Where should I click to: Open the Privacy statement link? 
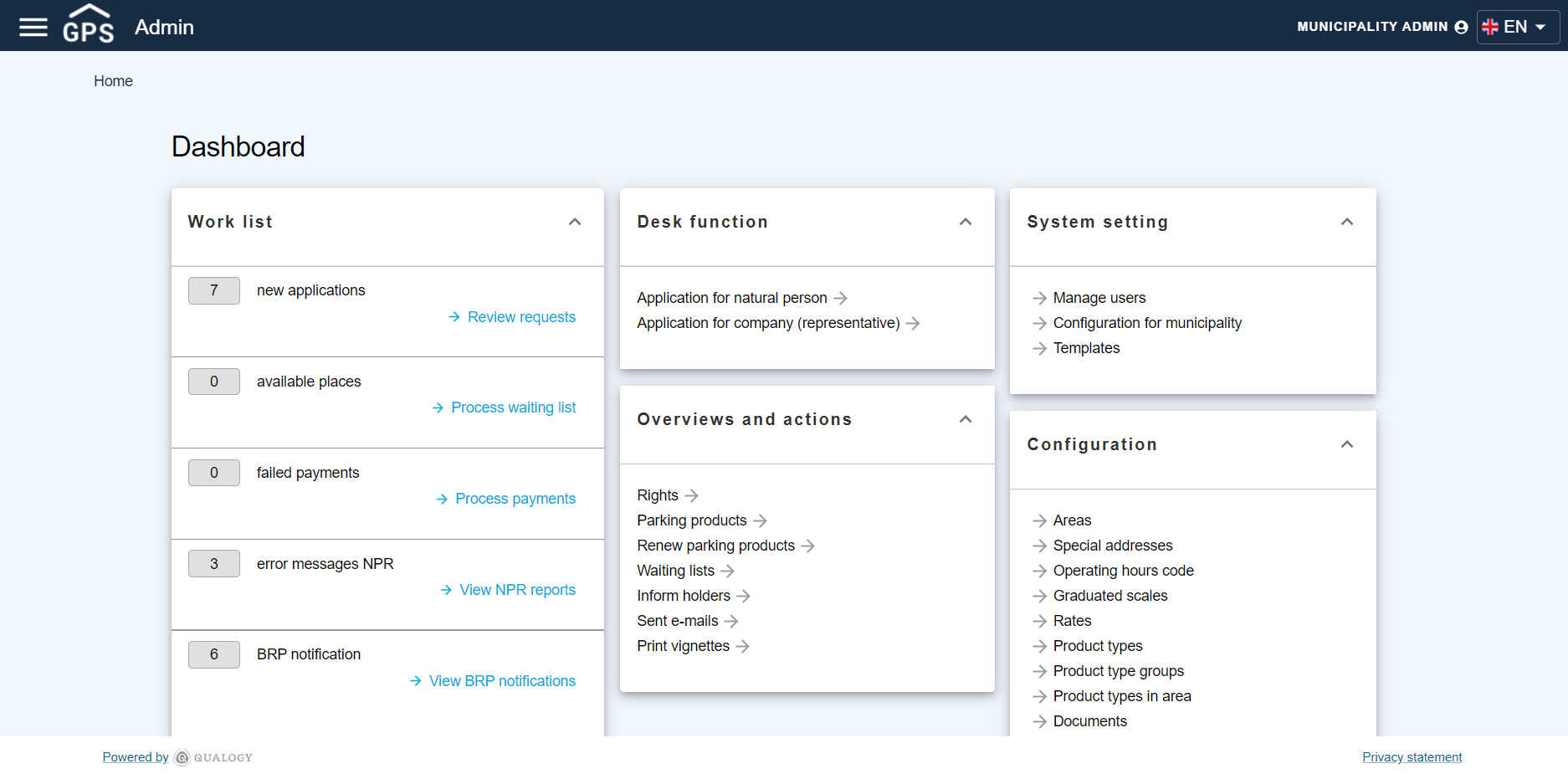tap(1412, 757)
